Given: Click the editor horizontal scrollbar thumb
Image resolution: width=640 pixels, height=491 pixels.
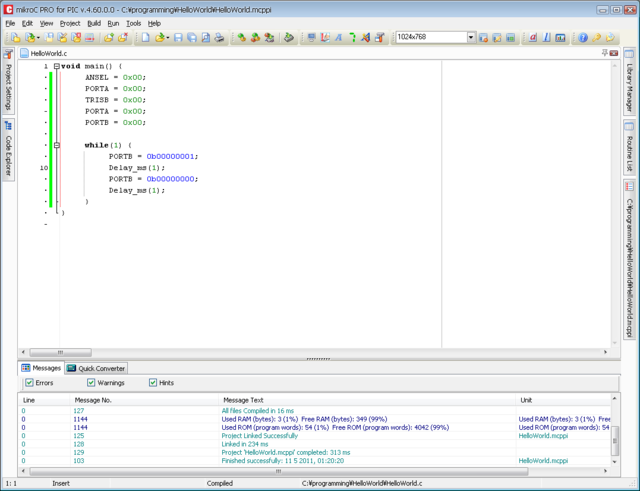Looking at the screenshot, I should point(60,352).
